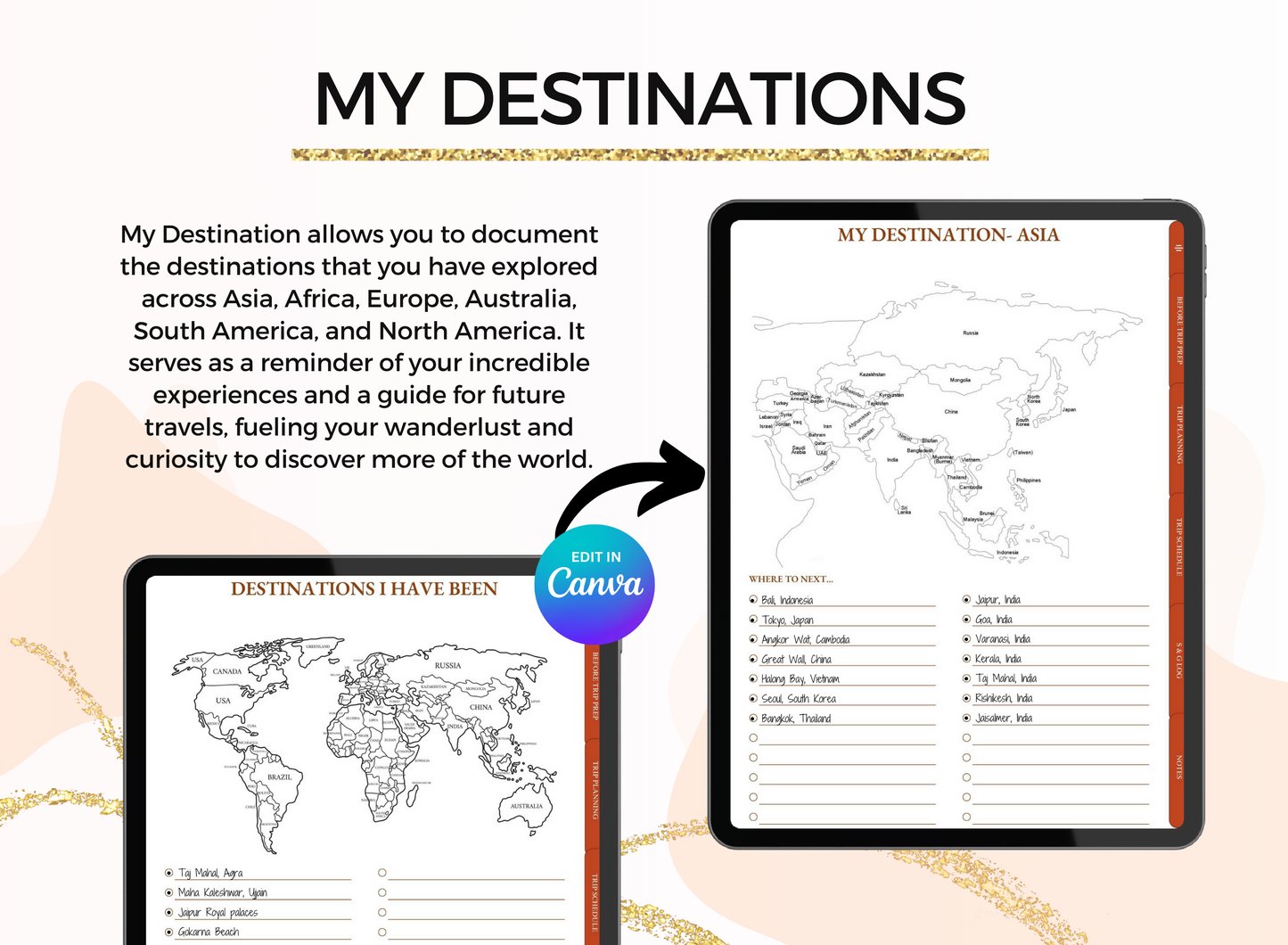This screenshot has width=1288, height=945.
Task: Select the radio beside Bali, Indonesia
Action: 753,600
